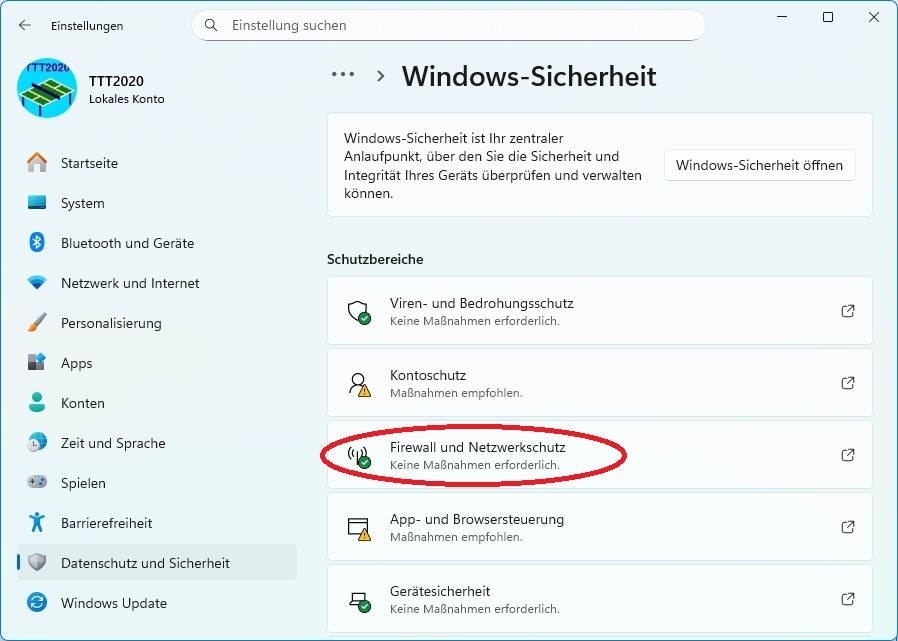This screenshot has height=641, width=898.
Task: Click the Barrierefreiheit accessibility icon
Action: 37,522
